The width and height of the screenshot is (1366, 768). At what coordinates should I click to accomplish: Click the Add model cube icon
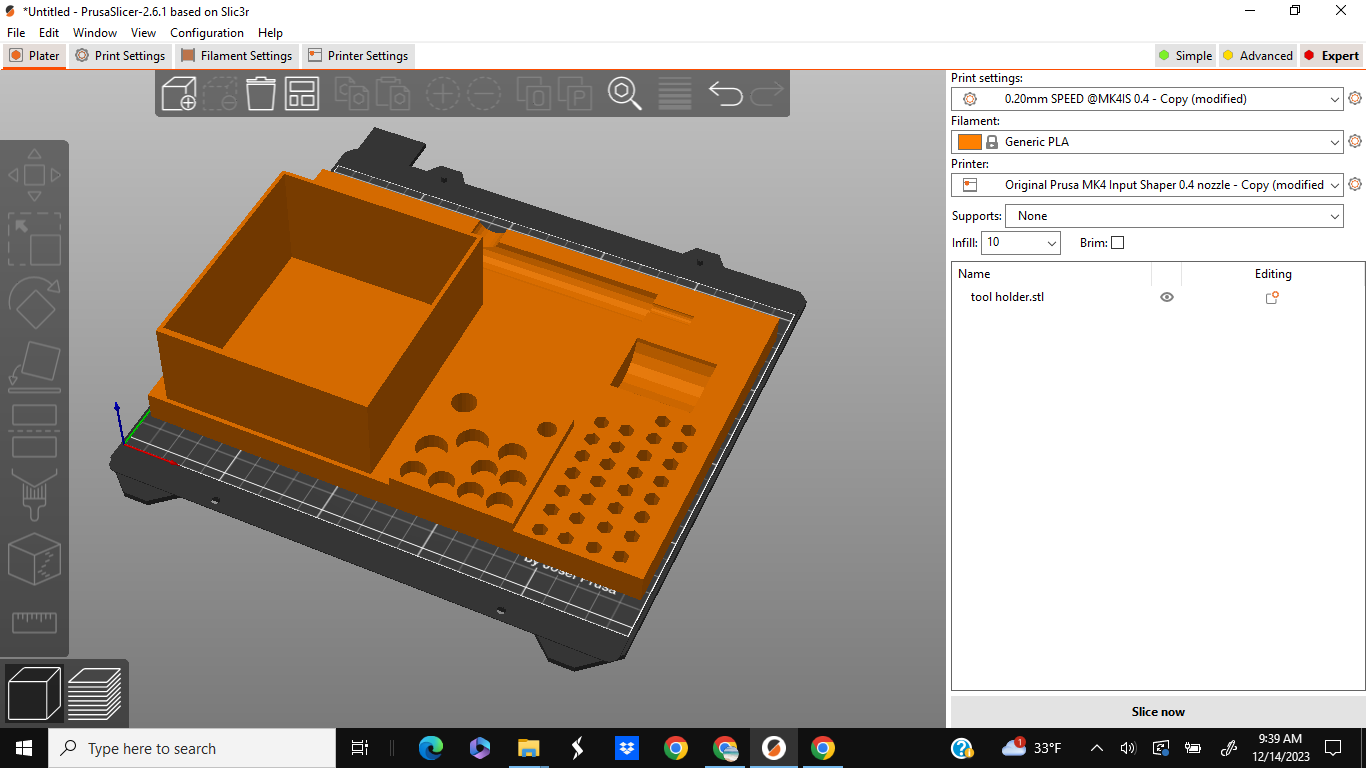[179, 94]
